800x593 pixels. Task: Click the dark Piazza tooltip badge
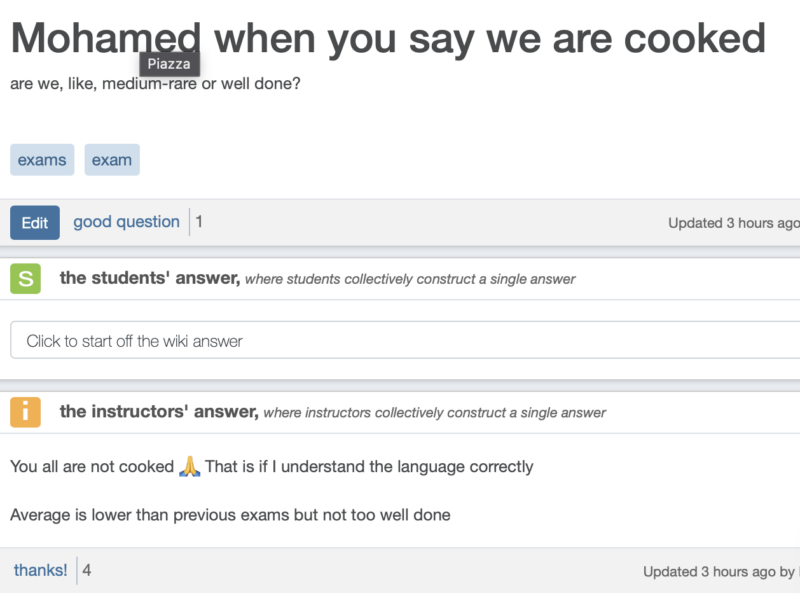click(x=169, y=63)
